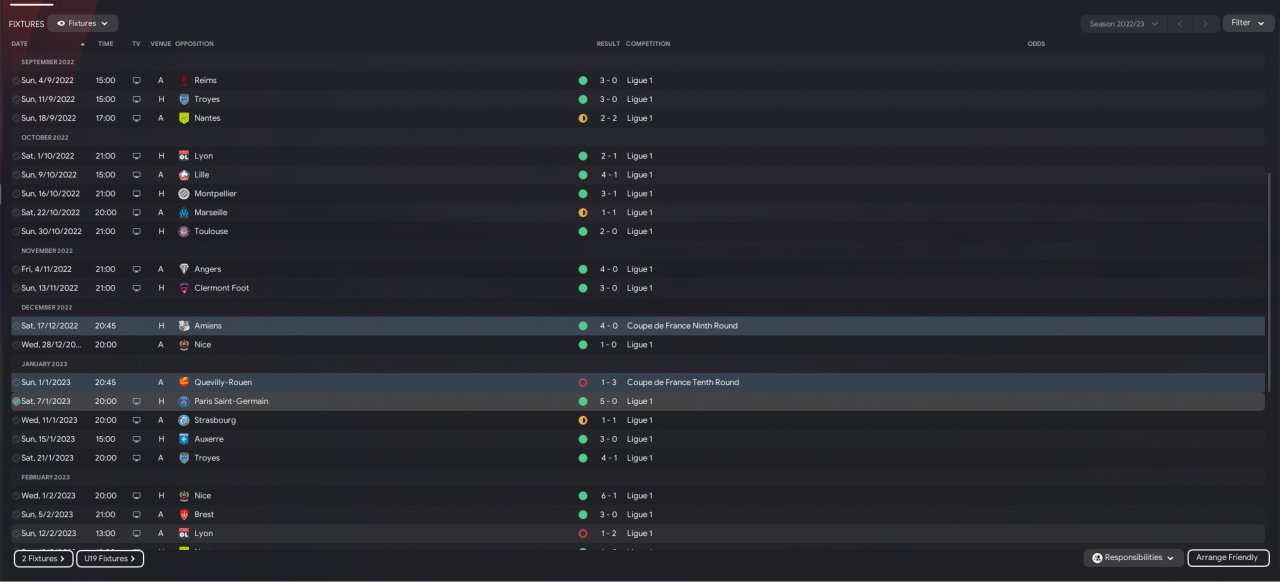Click the Montpellier club badge
This screenshot has width=1280, height=582.
click(x=184, y=194)
